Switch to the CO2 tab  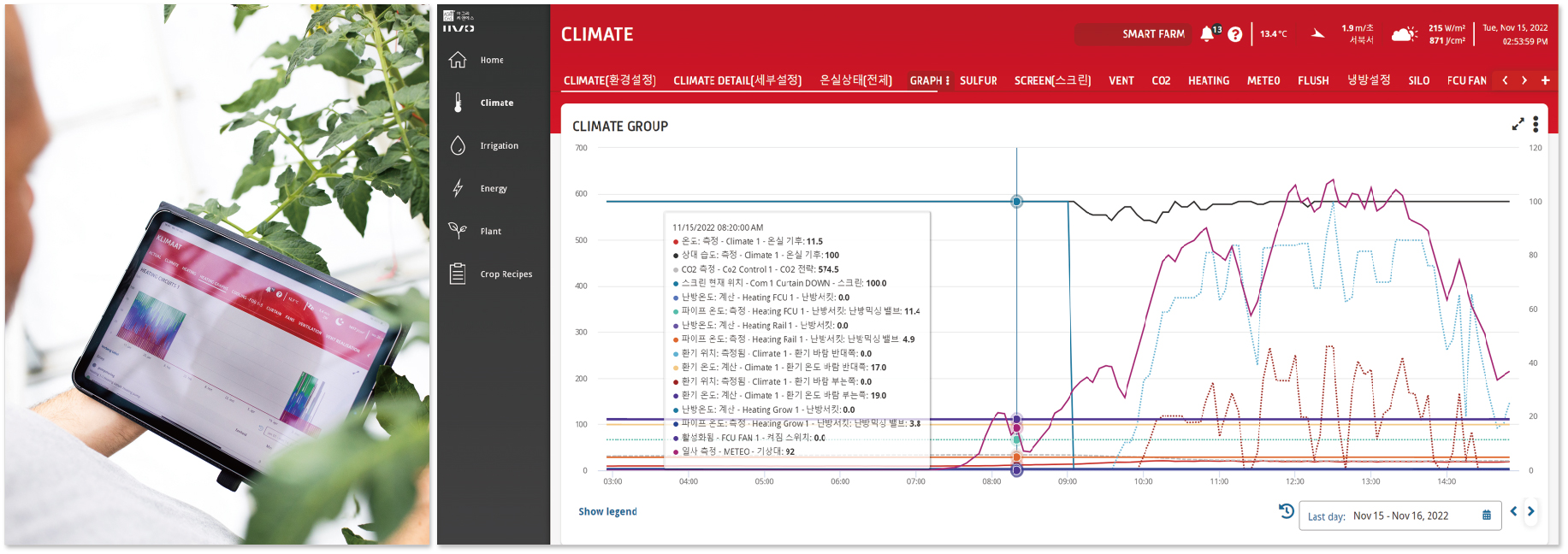(1161, 80)
